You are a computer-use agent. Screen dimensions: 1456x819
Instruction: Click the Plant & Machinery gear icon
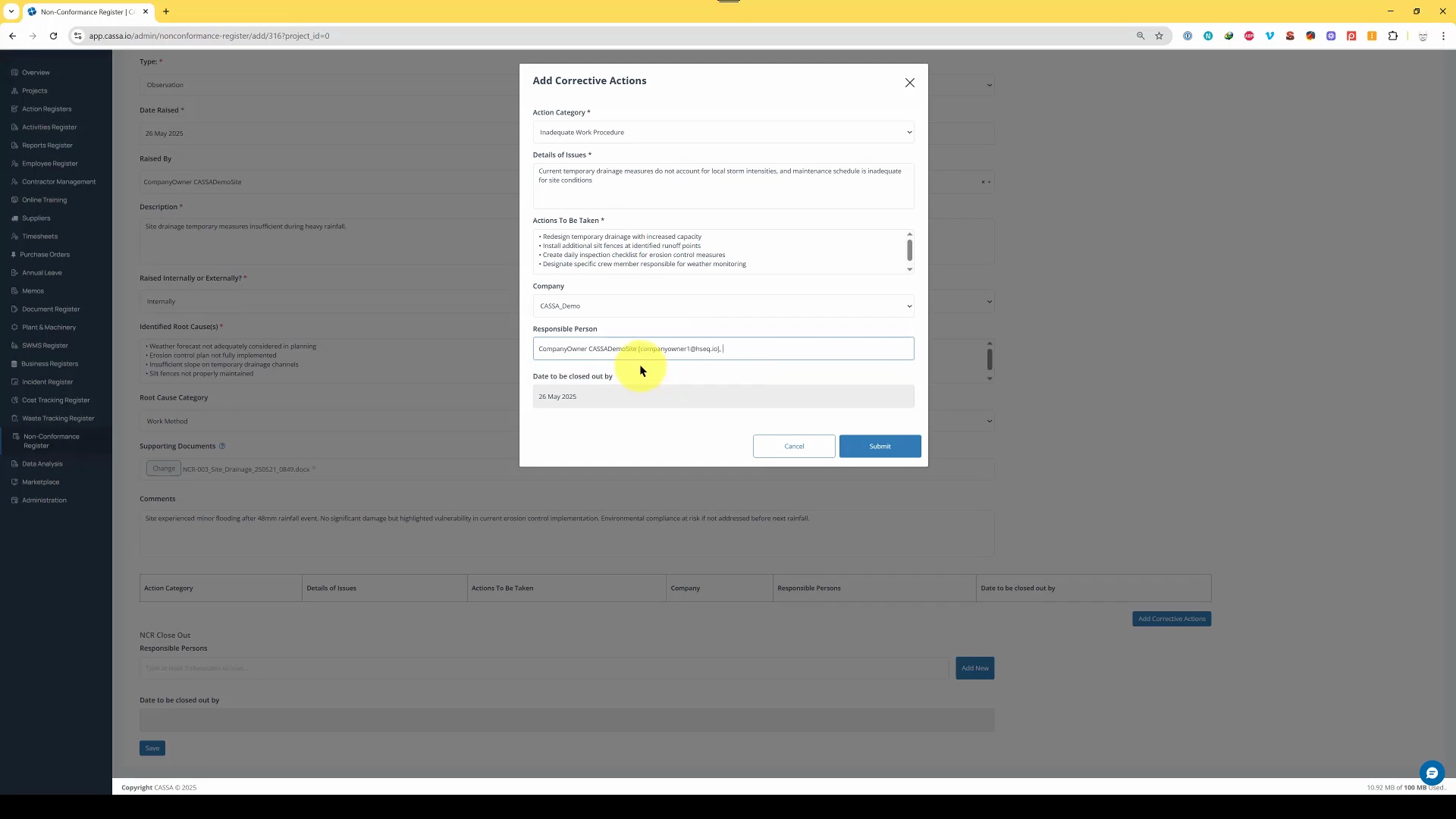click(x=14, y=328)
